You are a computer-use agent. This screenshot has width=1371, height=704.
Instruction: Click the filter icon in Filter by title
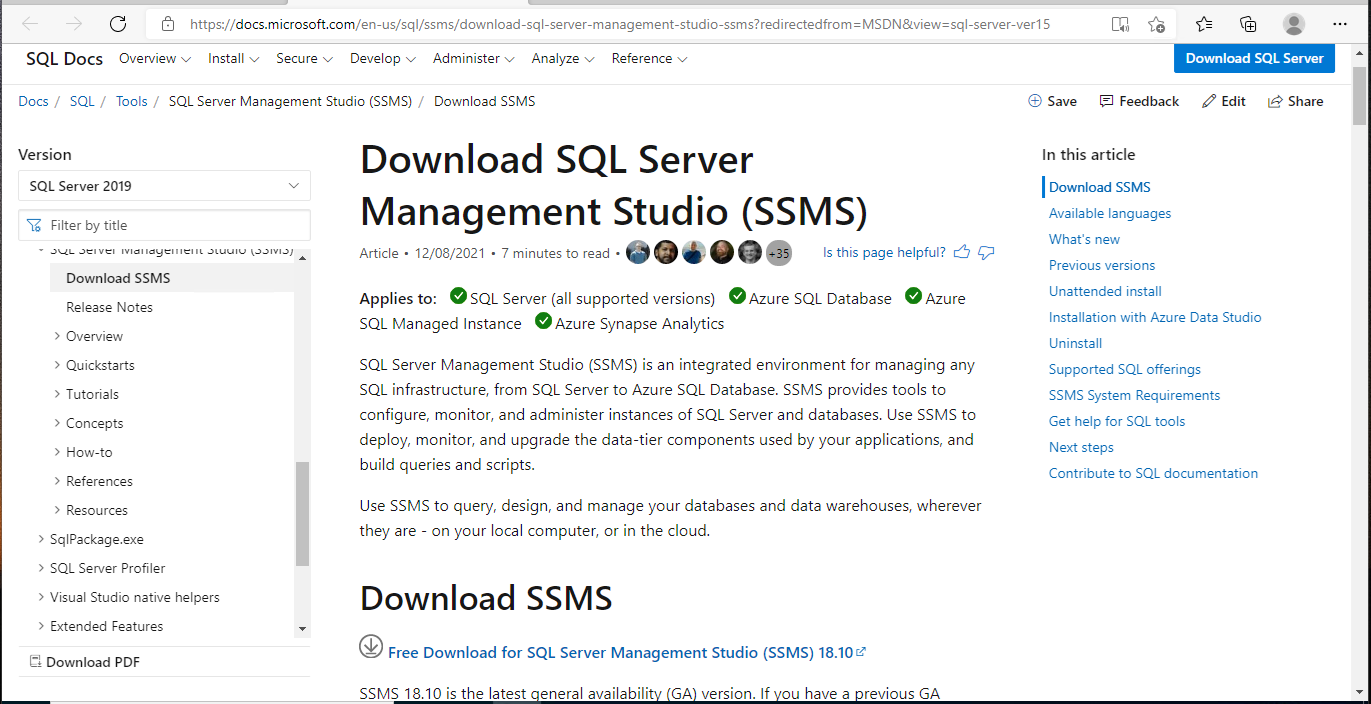point(35,225)
